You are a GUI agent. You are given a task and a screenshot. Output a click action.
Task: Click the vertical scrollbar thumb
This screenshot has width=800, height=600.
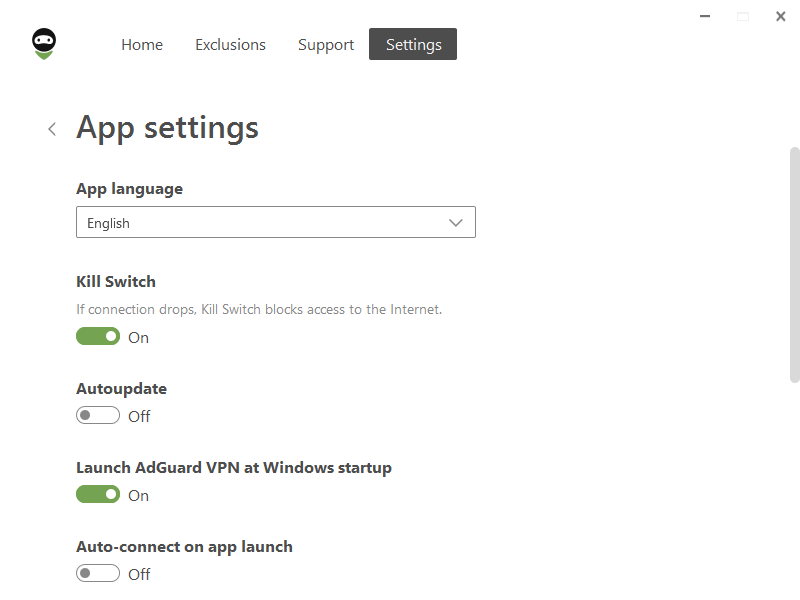point(794,265)
